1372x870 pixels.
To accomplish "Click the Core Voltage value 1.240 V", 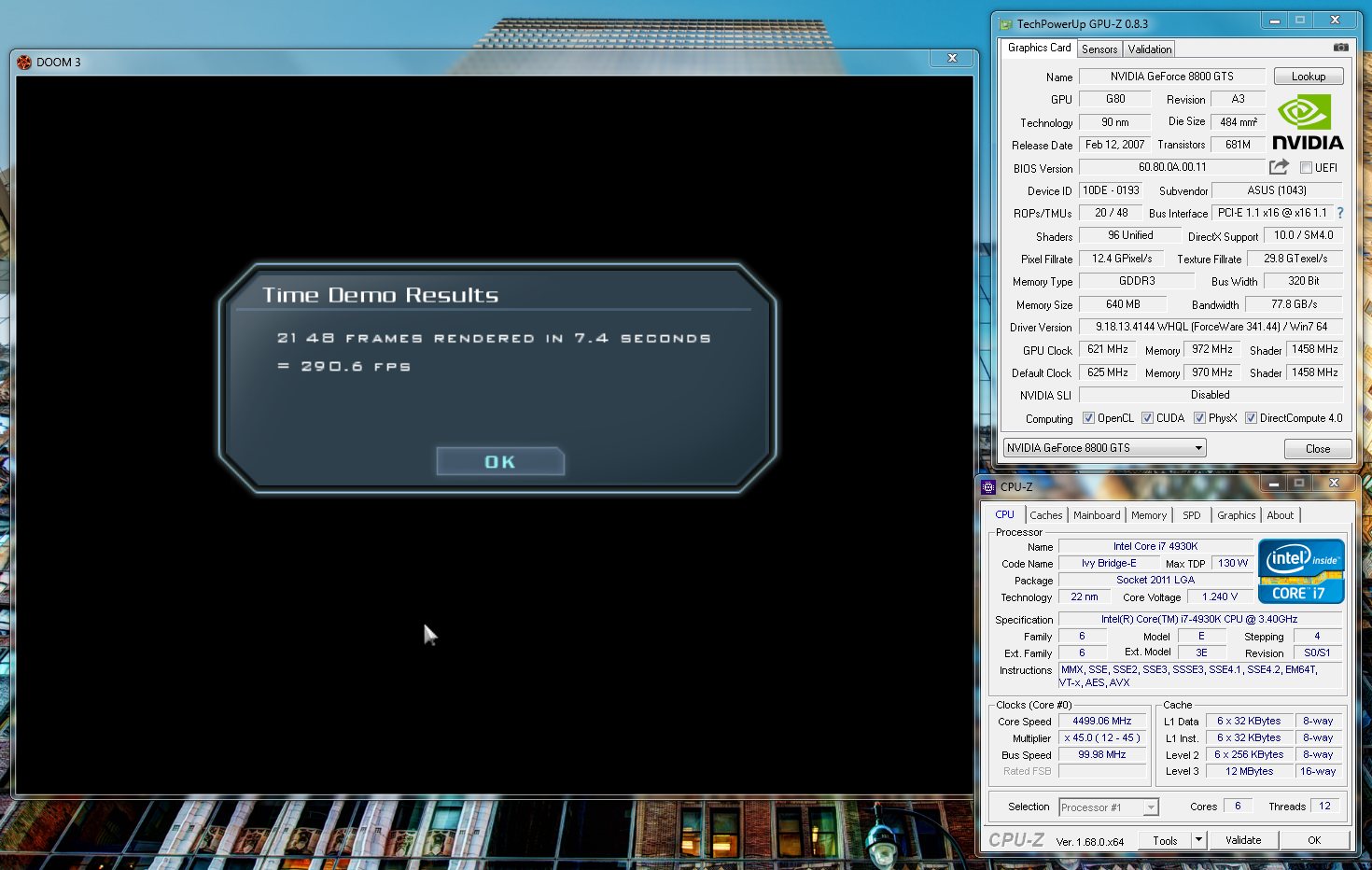I will point(1220,596).
